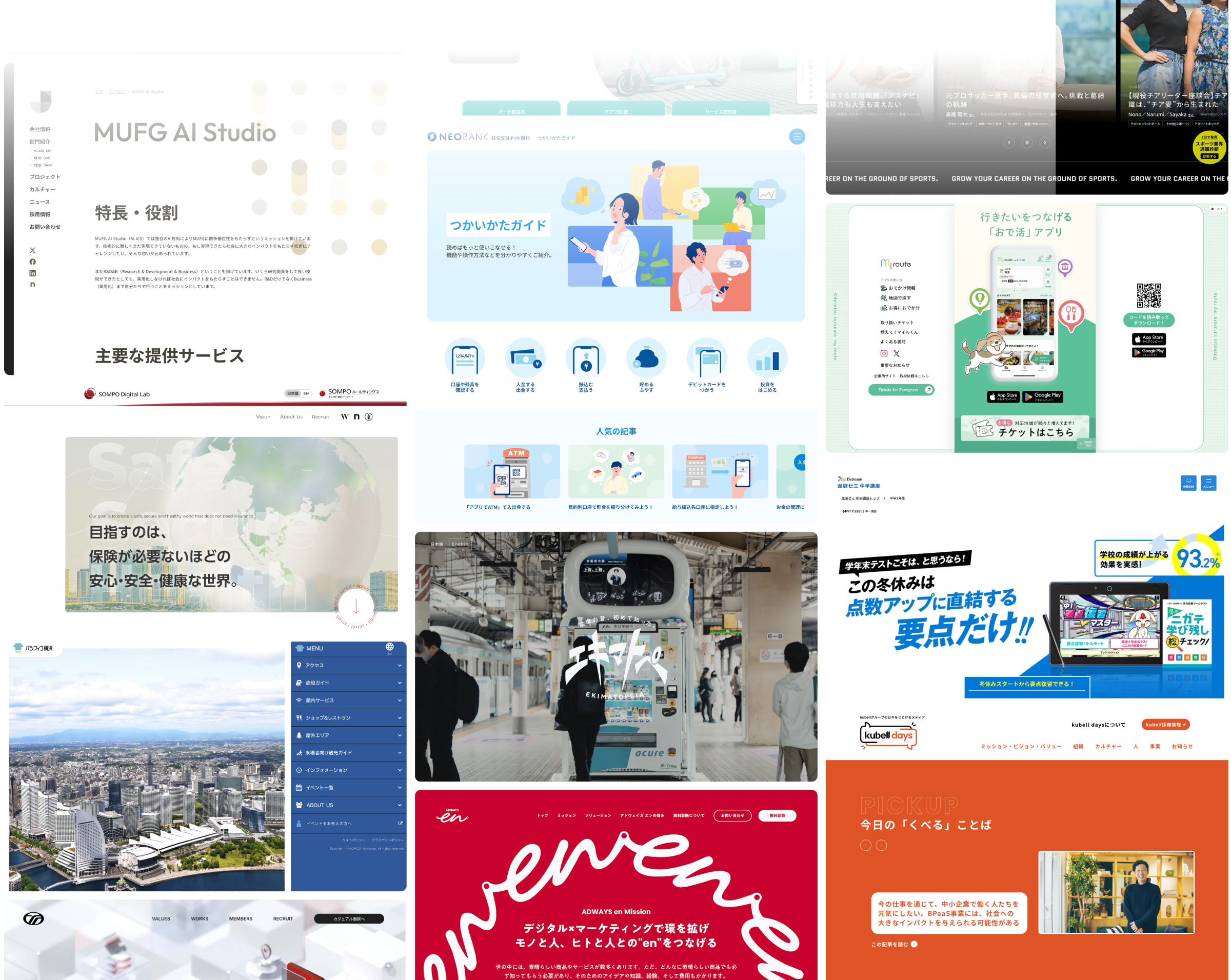Click the SOMPO scroll down arrow
Screen dimensions: 1231x980
[x=356, y=606]
